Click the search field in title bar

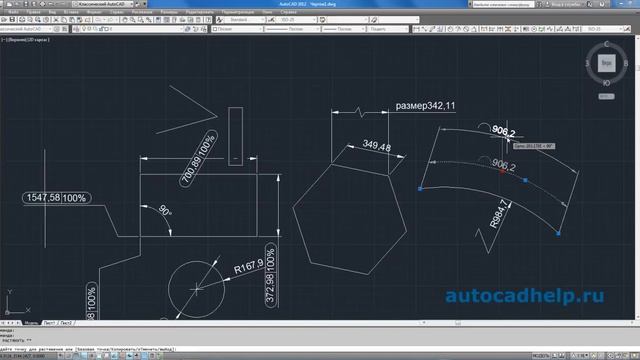504,4
